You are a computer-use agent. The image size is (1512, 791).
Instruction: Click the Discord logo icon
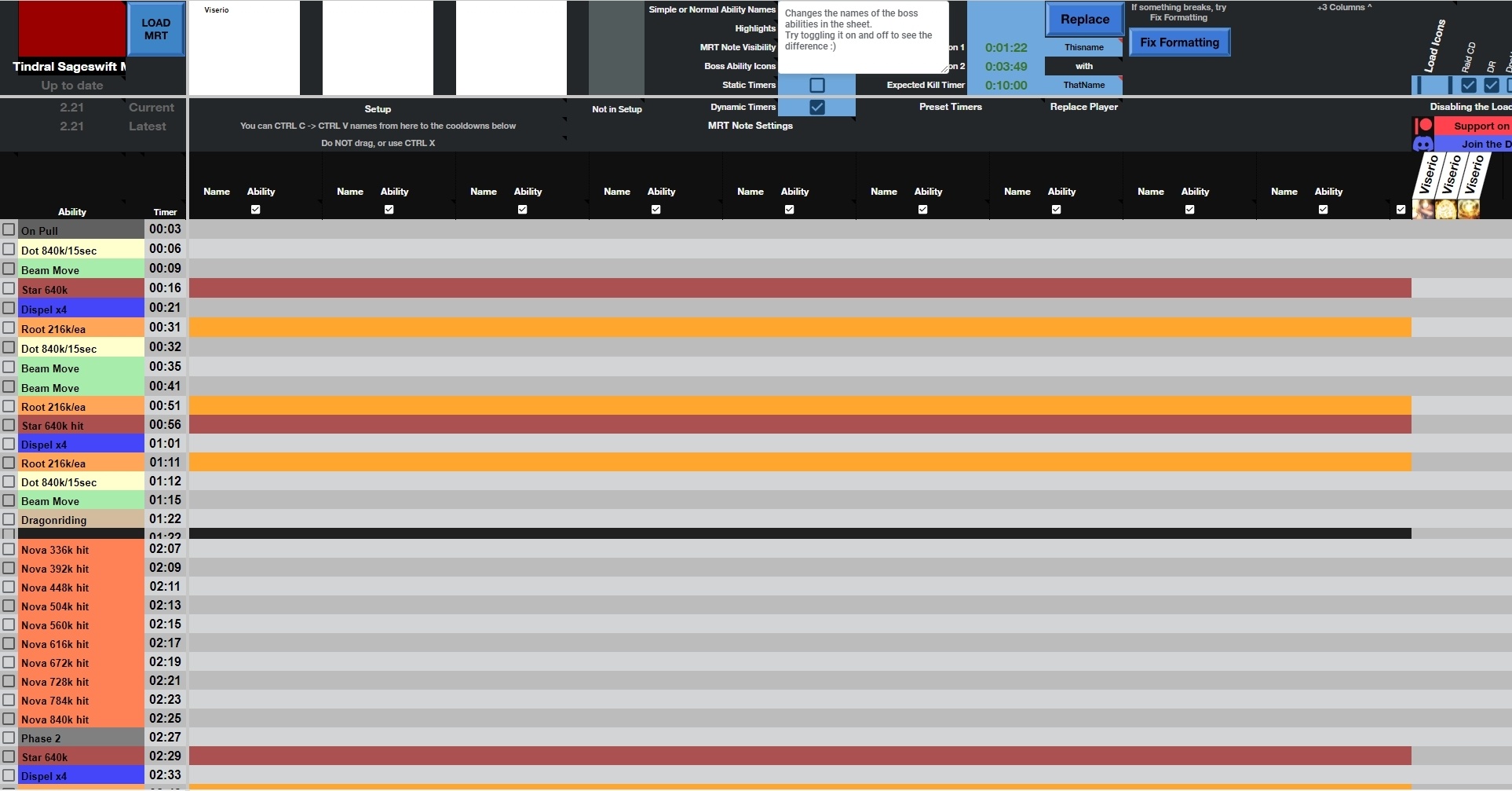(1423, 144)
